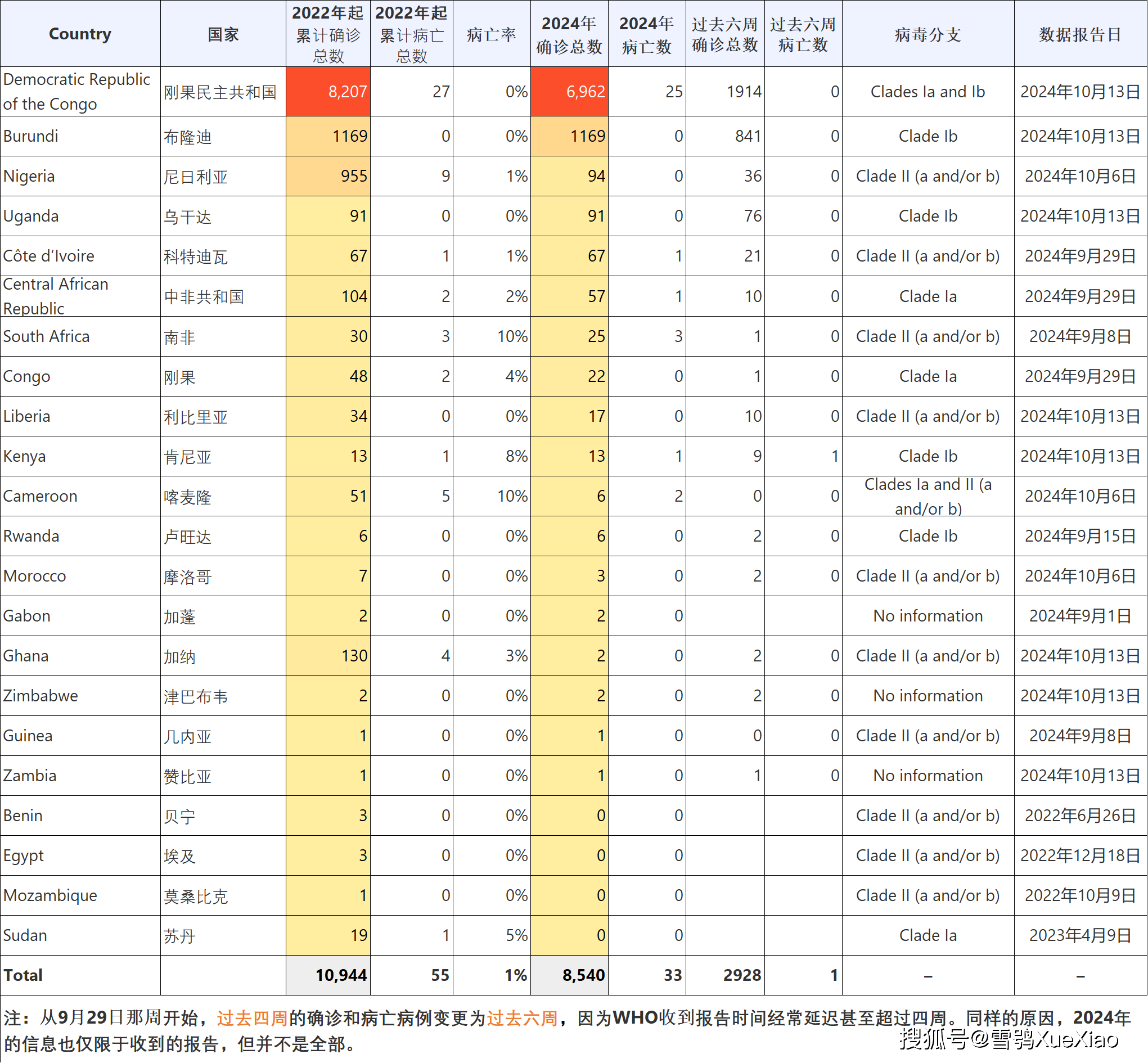This screenshot has height=1063, width=1148.
Task: Click 'Clades Ia and Ib' cell
Action: pos(928,92)
